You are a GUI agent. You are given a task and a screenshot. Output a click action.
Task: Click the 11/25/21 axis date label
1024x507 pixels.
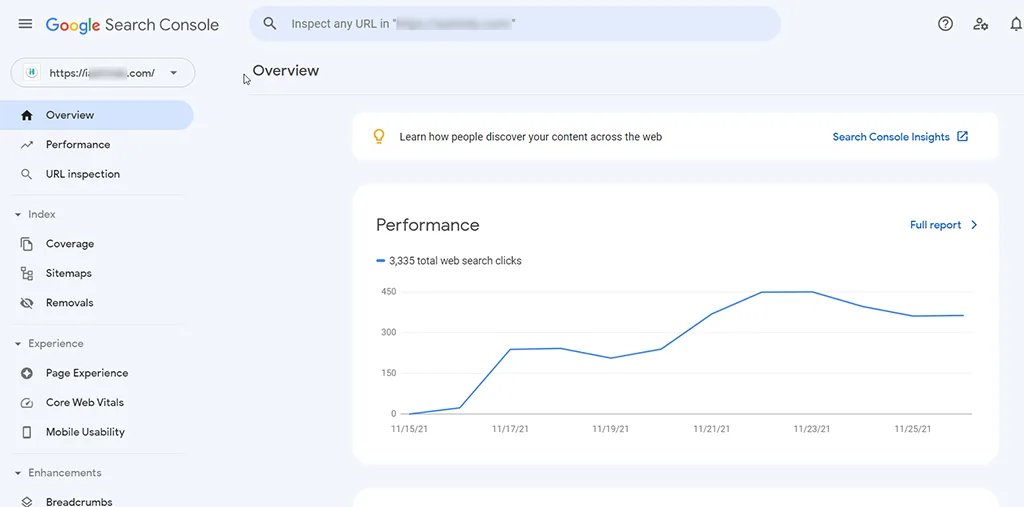click(913, 429)
